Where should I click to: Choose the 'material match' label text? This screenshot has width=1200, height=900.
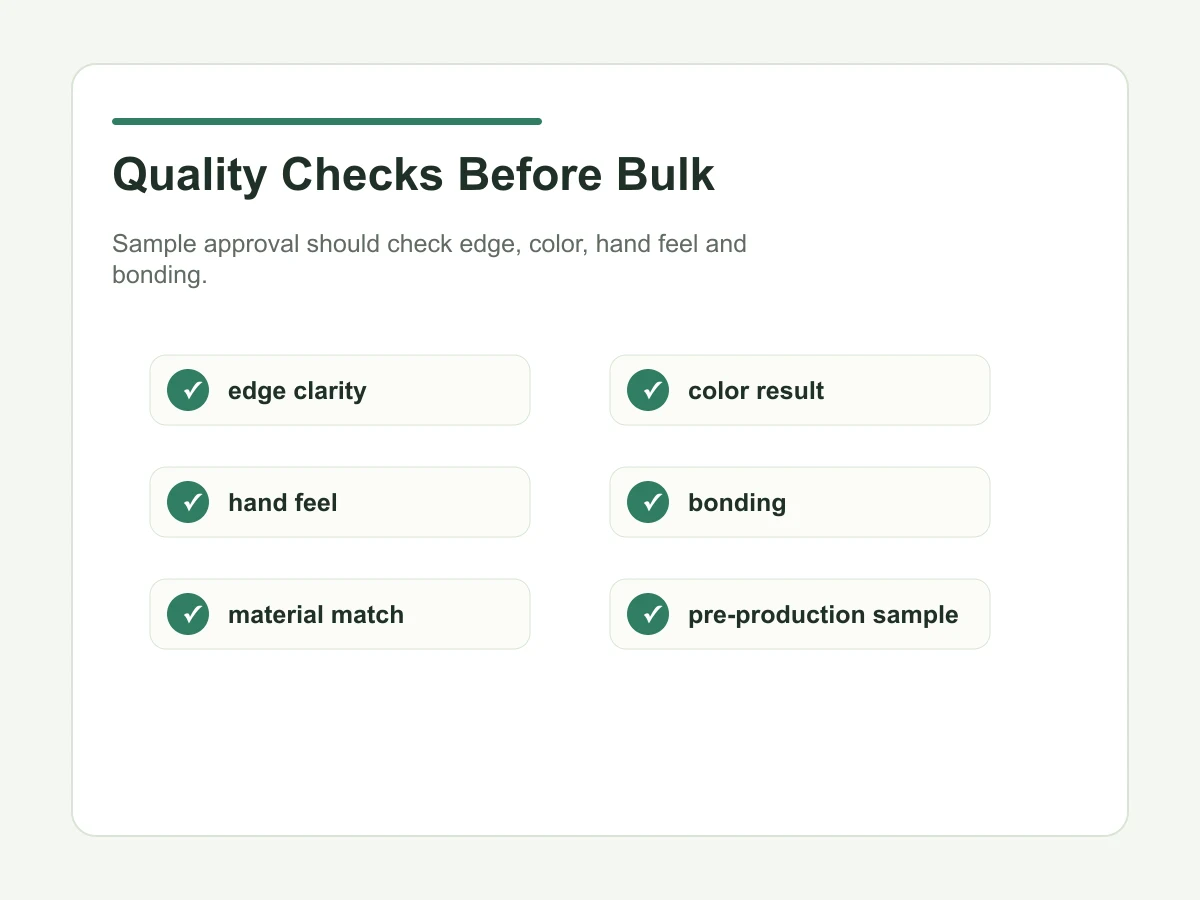(316, 614)
